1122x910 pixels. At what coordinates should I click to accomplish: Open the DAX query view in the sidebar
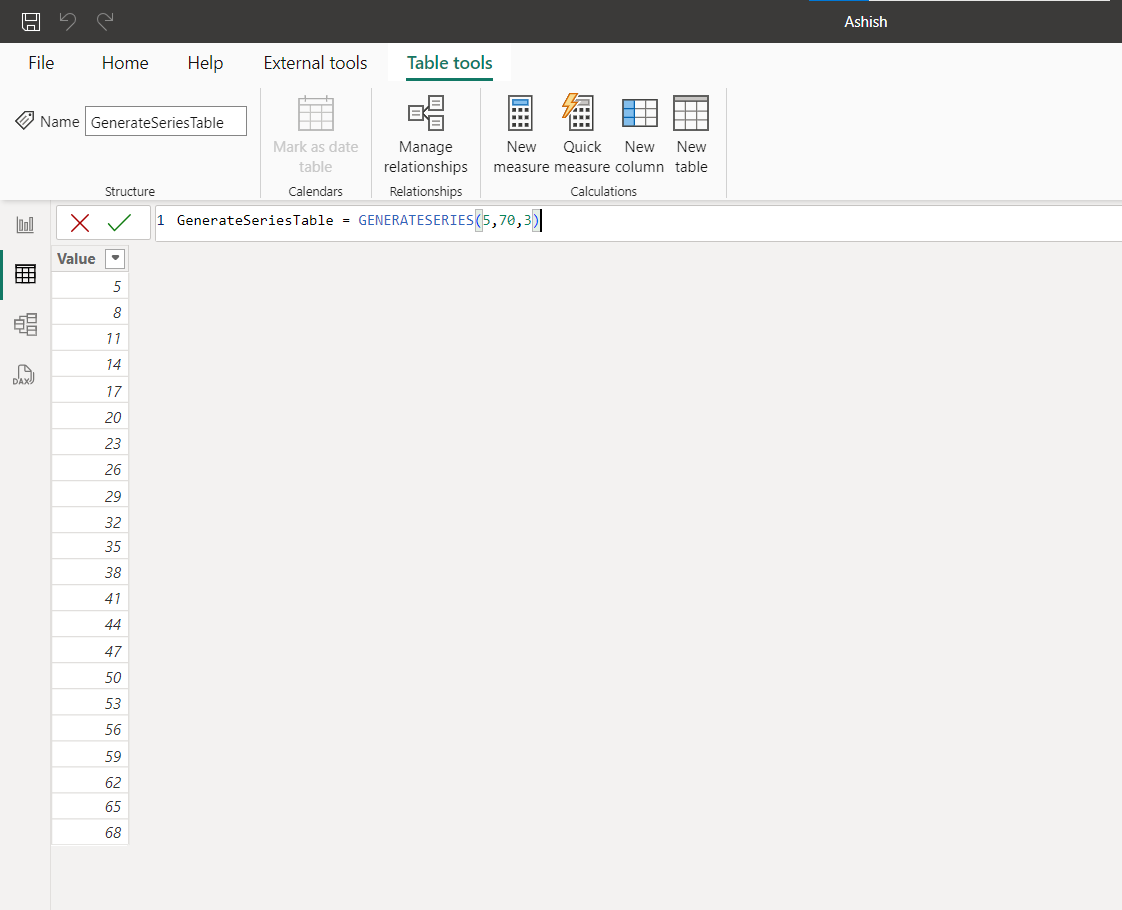coord(24,375)
